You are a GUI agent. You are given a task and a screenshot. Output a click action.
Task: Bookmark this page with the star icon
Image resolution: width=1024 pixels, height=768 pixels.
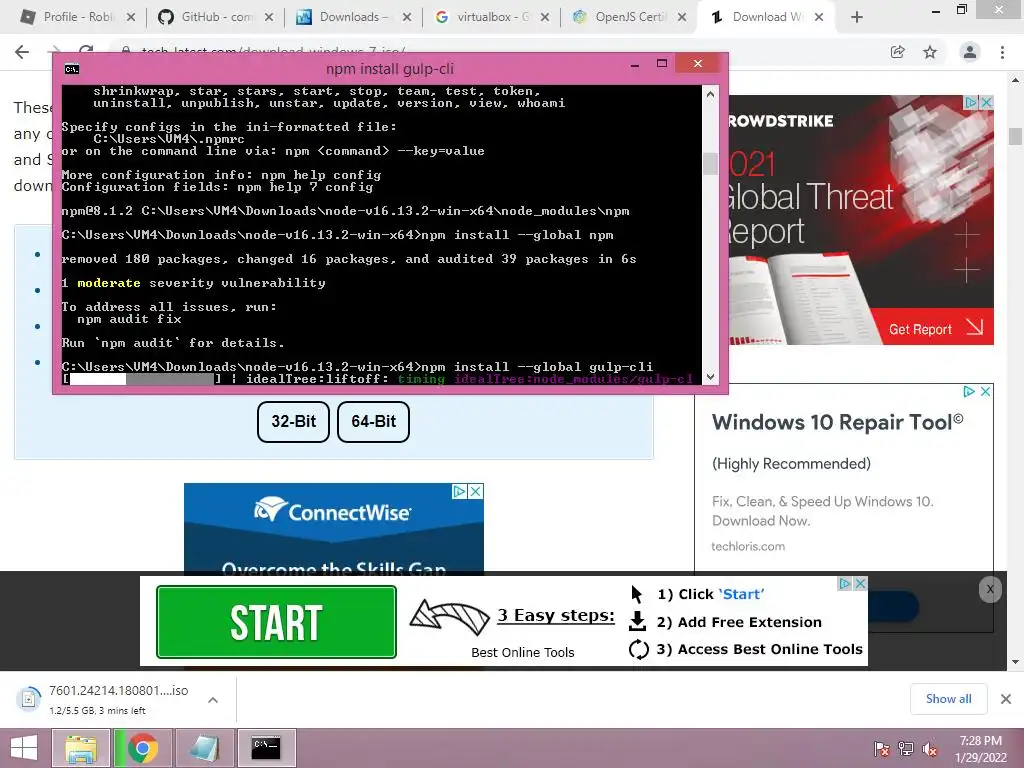pyautogui.click(x=930, y=52)
